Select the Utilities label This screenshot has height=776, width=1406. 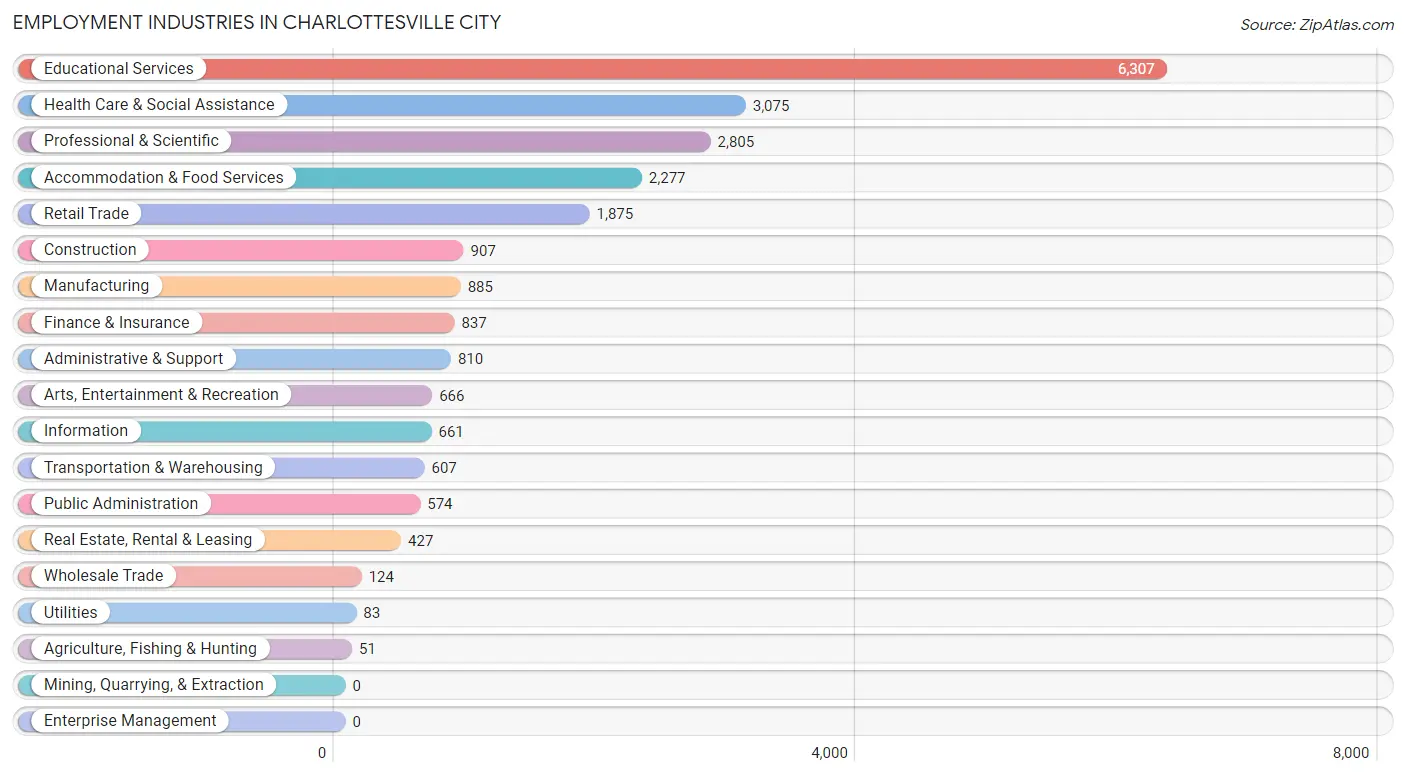tap(71, 612)
